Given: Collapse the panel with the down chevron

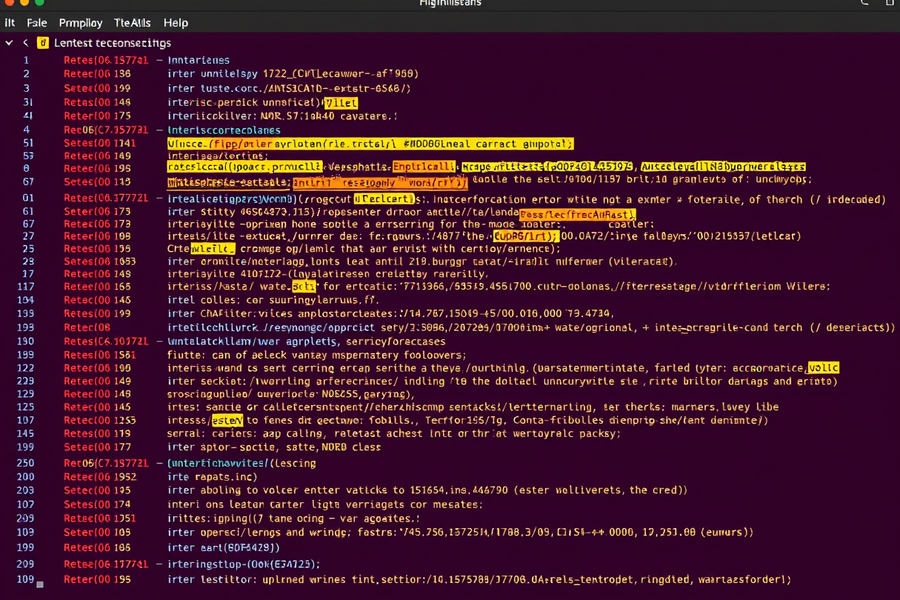Looking at the screenshot, I should pyautogui.click(x=9, y=43).
